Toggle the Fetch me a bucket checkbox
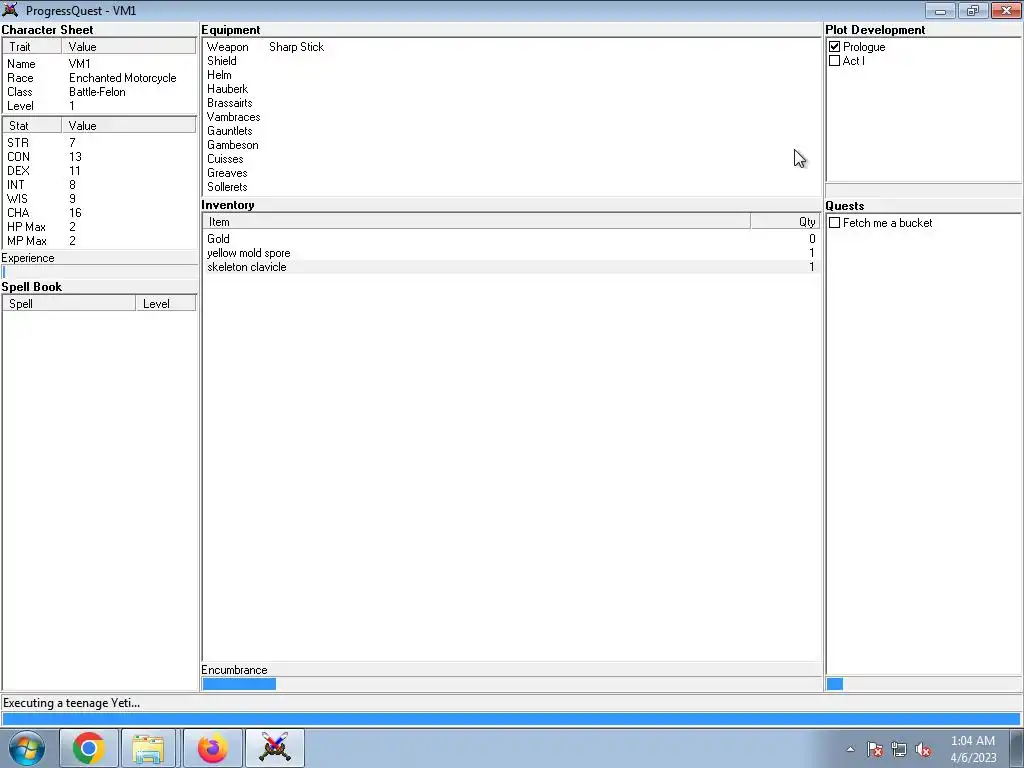This screenshot has height=768, width=1024. [x=835, y=223]
